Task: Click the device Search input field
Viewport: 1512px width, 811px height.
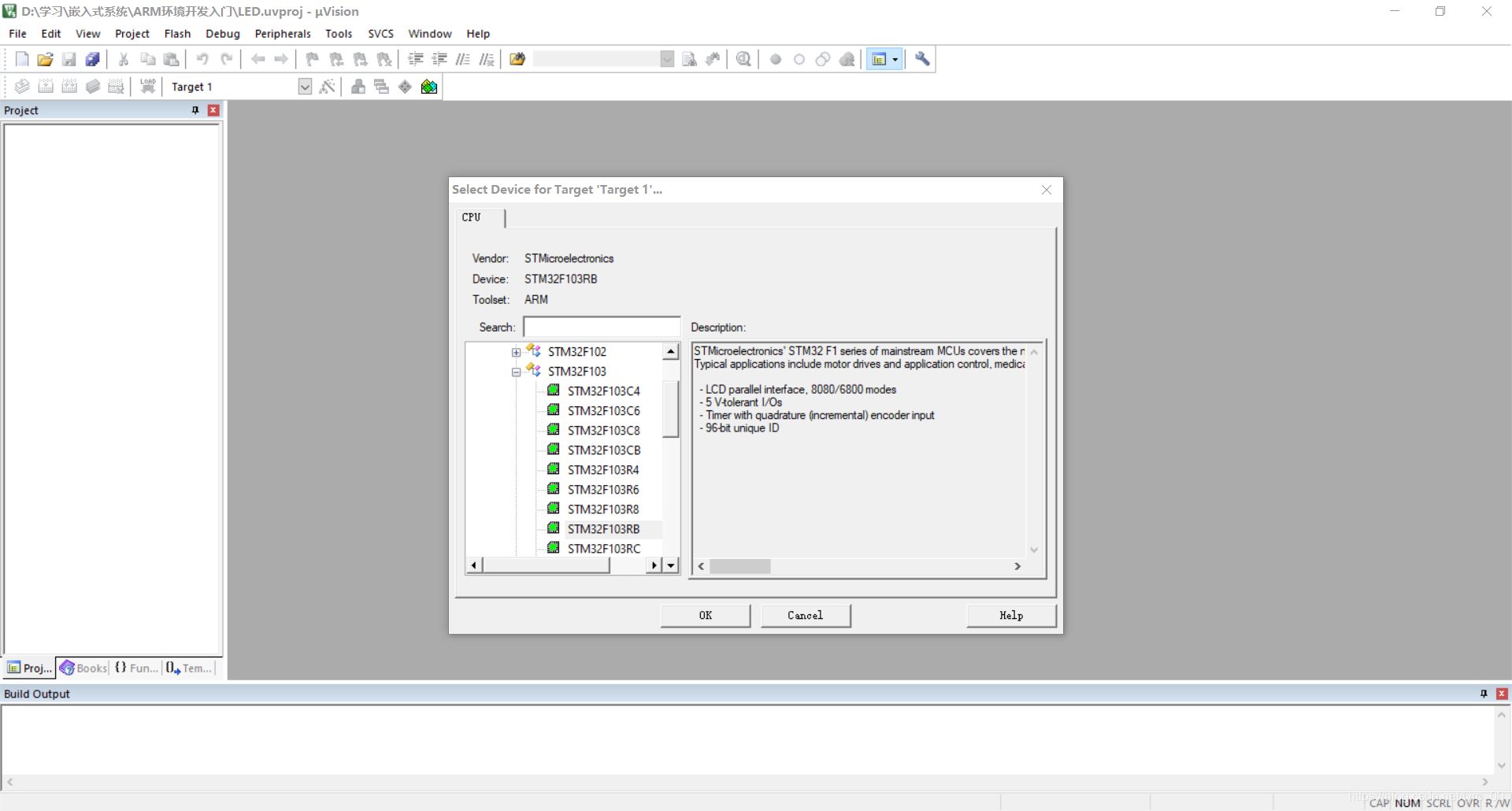Action: (602, 327)
